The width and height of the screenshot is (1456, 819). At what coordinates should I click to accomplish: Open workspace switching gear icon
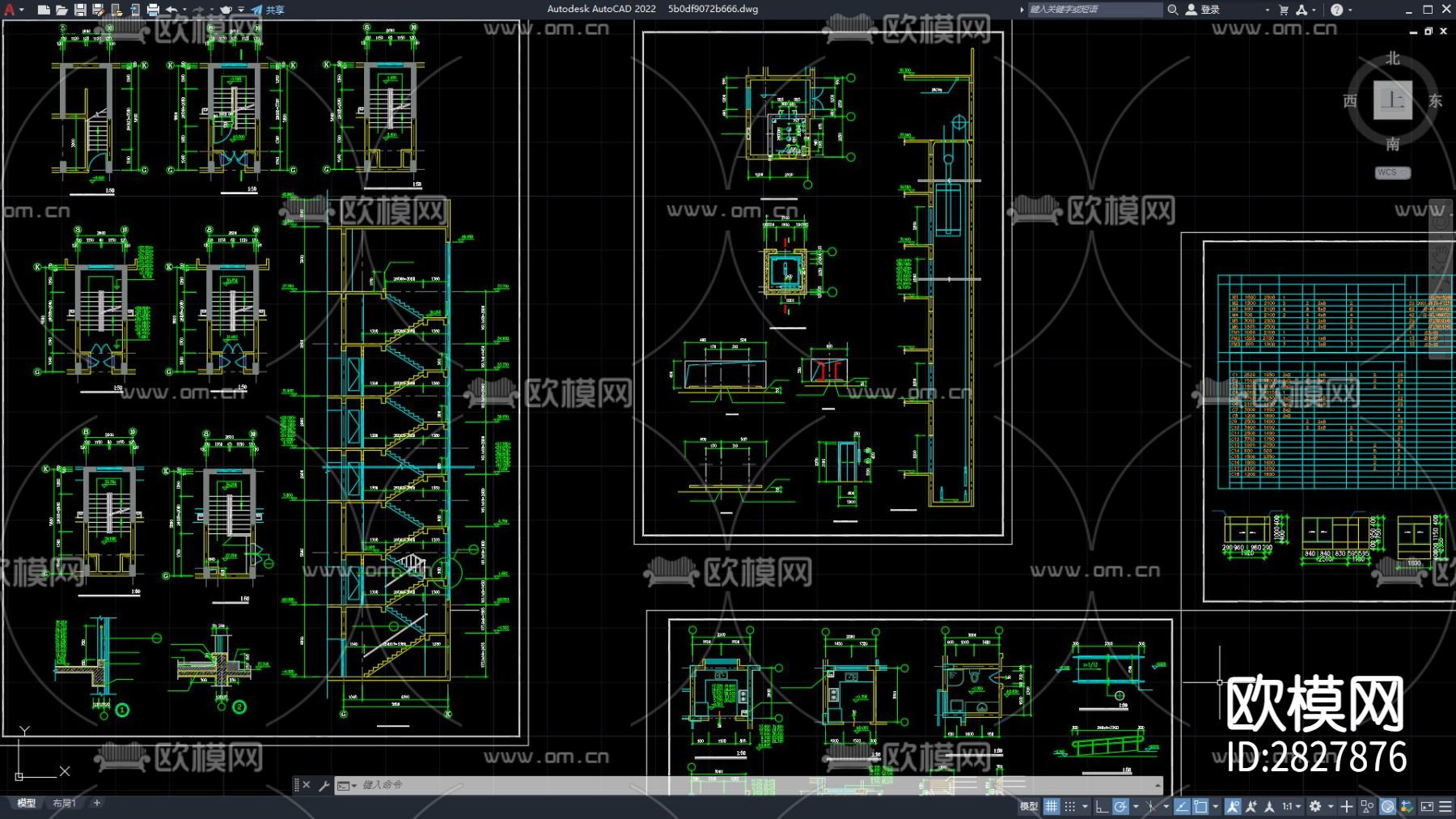(1315, 806)
